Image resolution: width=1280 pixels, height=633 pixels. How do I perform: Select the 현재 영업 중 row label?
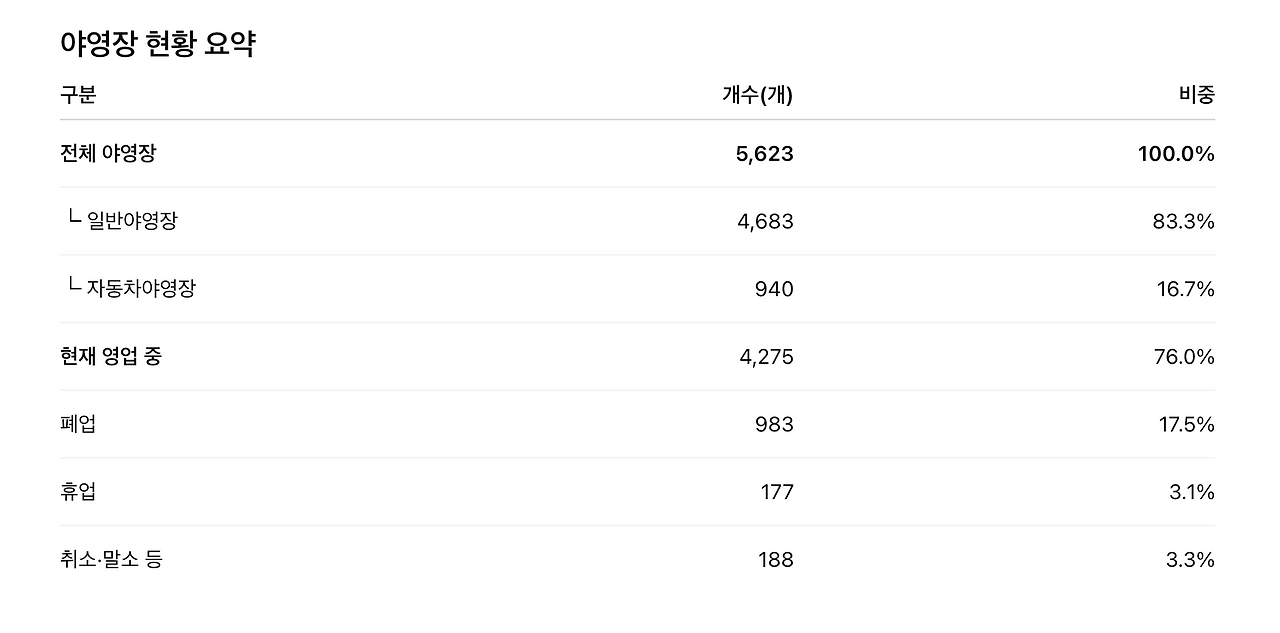pyautogui.click(x=111, y=357)
